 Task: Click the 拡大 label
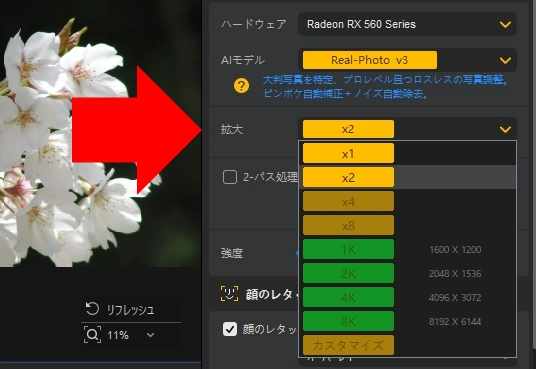pyautogui.click(x=232, y=129)
